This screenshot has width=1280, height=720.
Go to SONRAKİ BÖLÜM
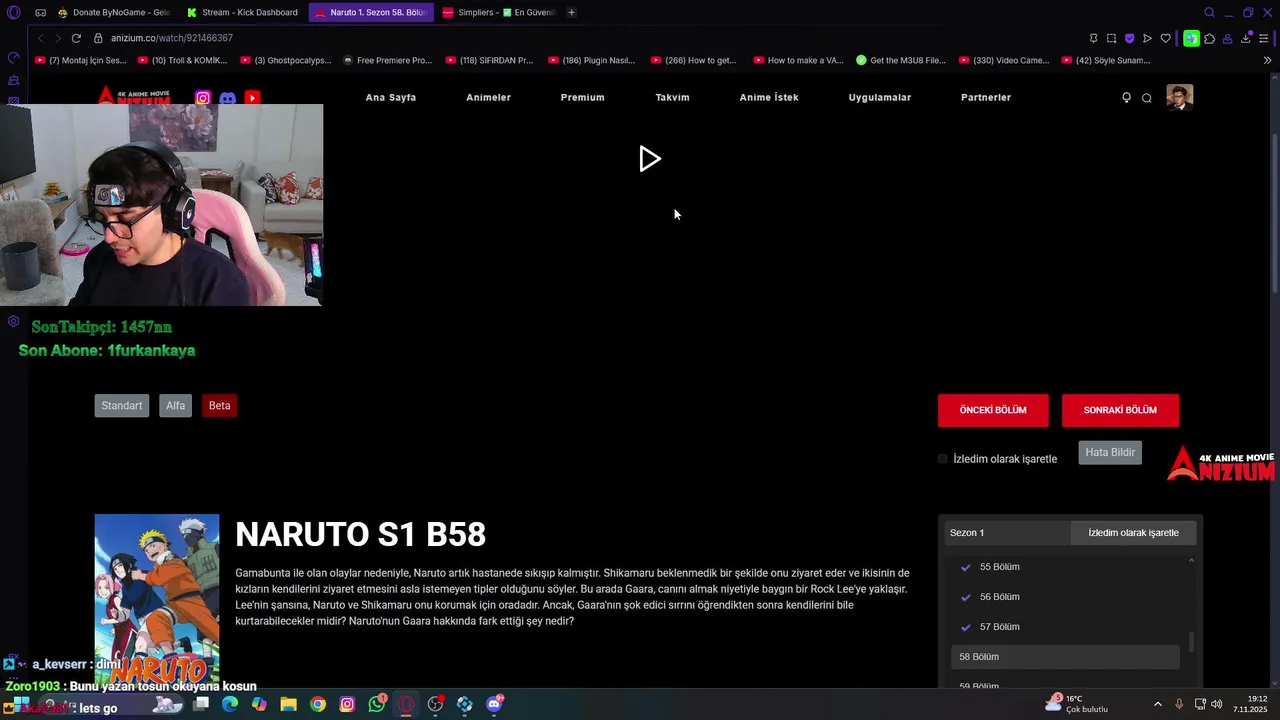1120,410
